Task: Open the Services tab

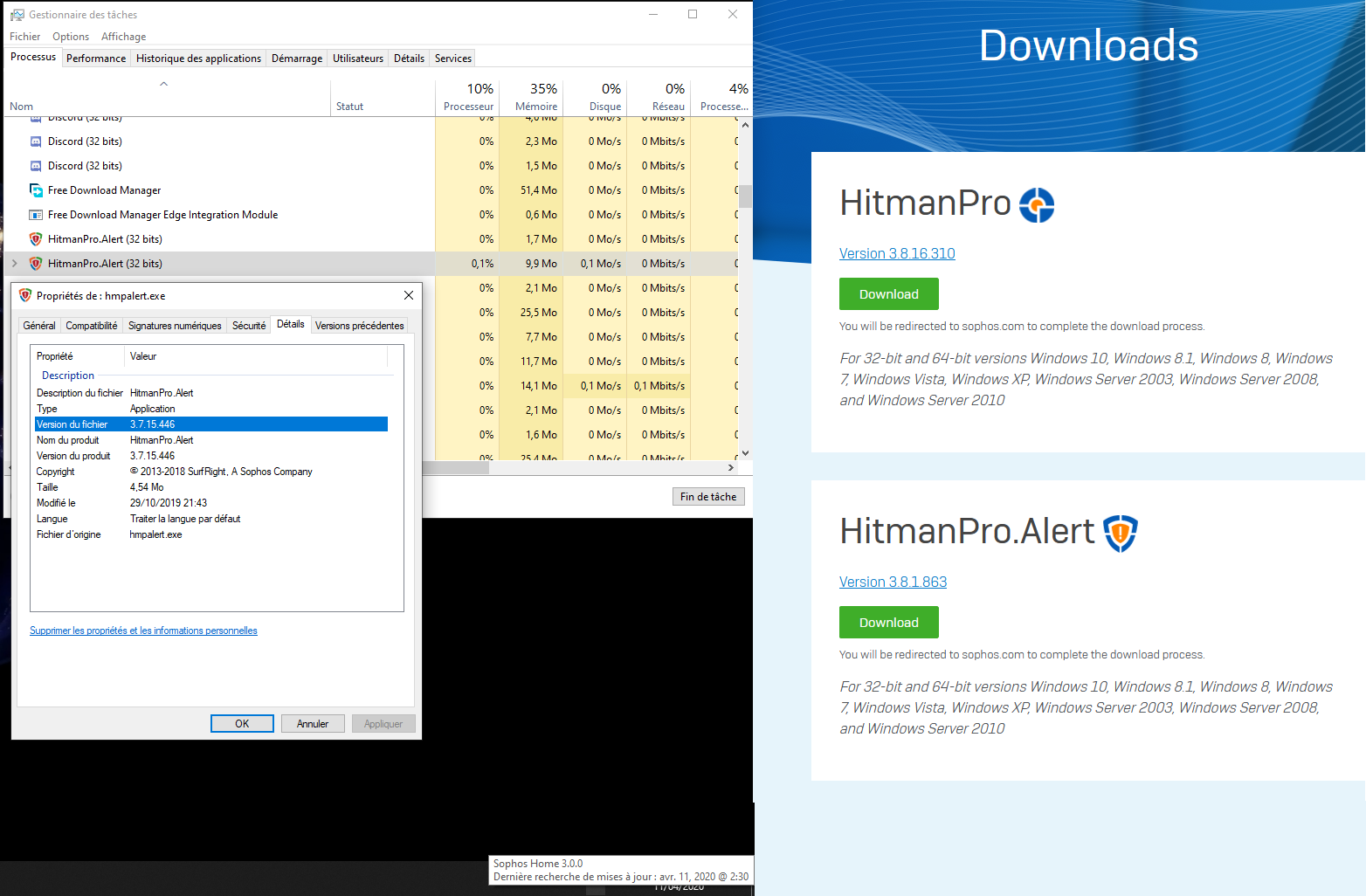Action: click(x=453, y=59)
